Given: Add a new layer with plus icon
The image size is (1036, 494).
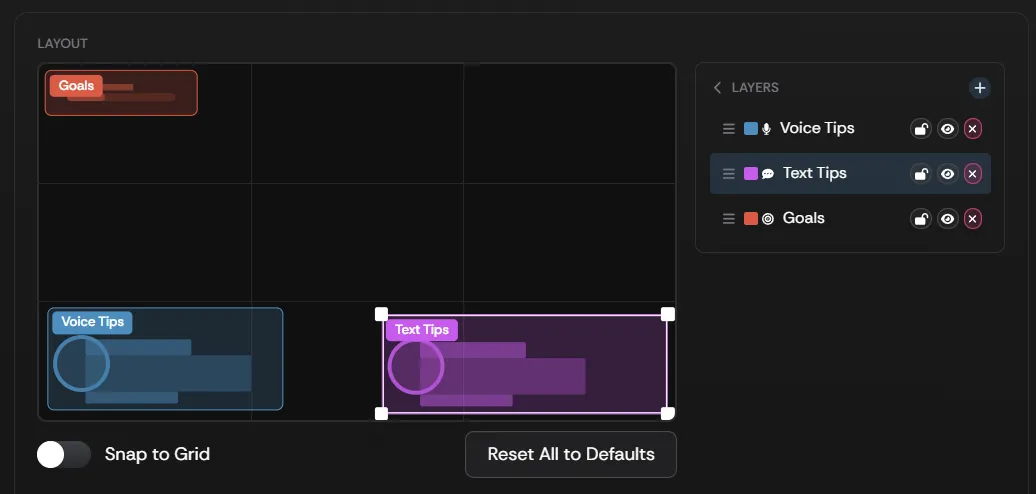Looking at the screenshot, I should click(x=979, y=88).
